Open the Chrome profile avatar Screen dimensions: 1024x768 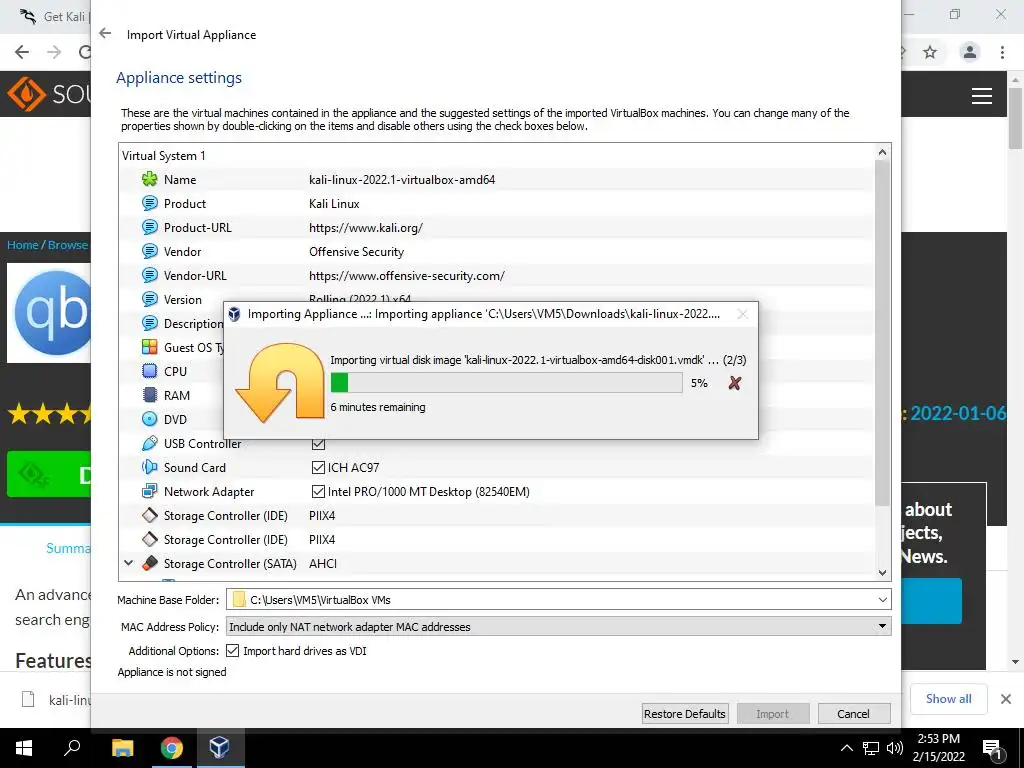coord(970,52)
